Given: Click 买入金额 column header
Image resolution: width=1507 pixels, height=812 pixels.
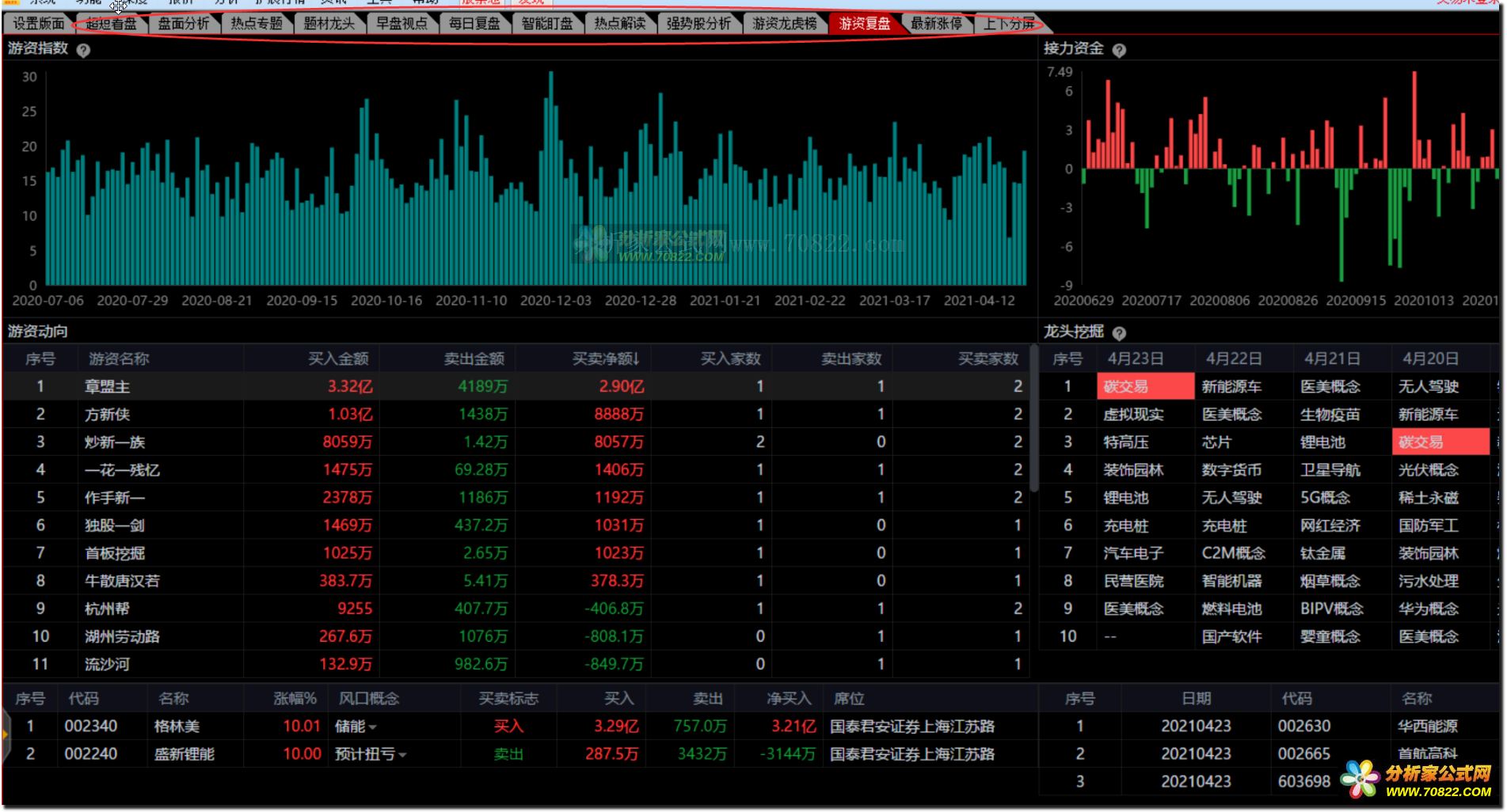Looking at the screenshot, I should pyautogui.click(x=338, y=359).
